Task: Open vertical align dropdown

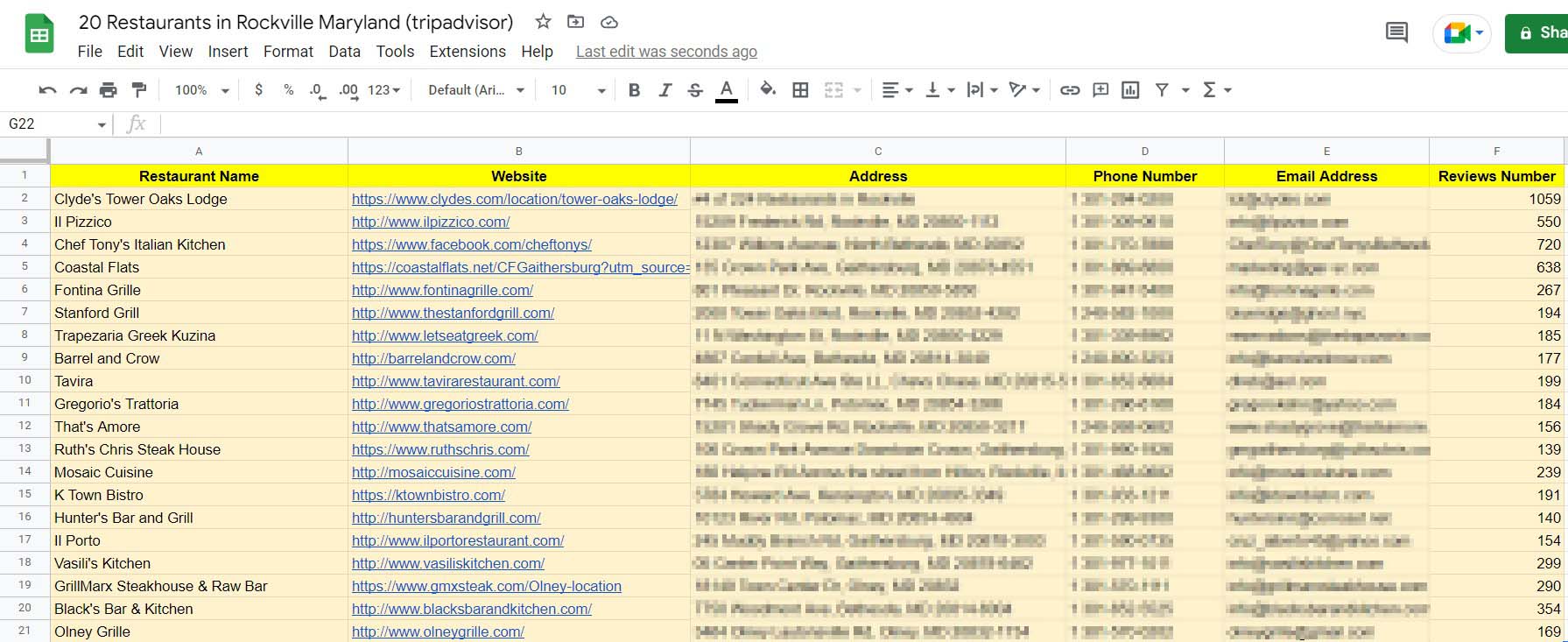Action: coord(939,89)
